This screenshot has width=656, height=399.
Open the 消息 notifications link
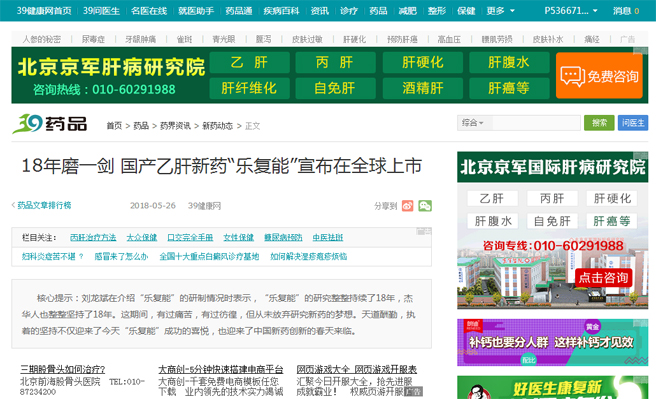(x=626, y=11)
